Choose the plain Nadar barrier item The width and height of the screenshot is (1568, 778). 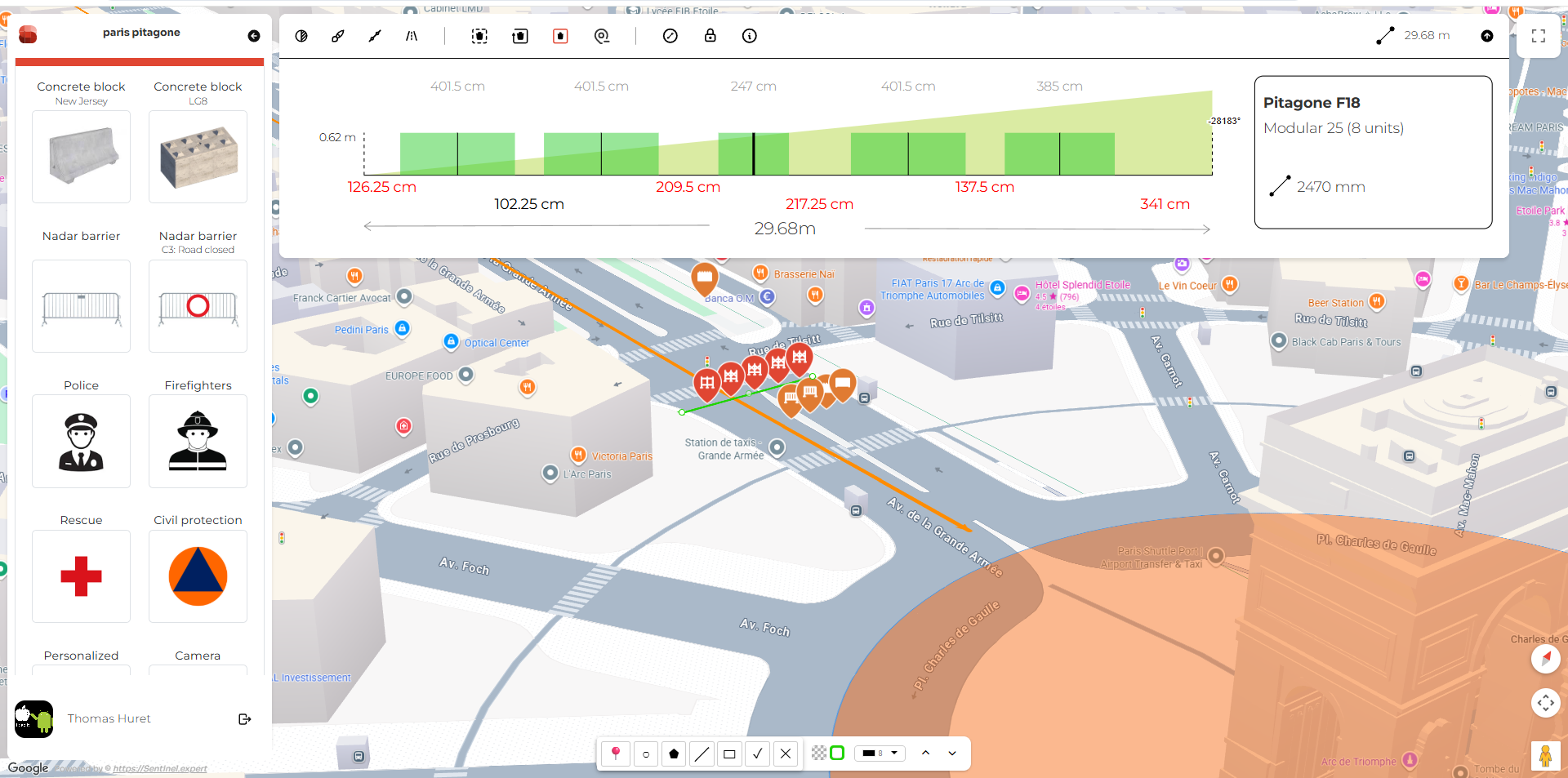point(81,306)
